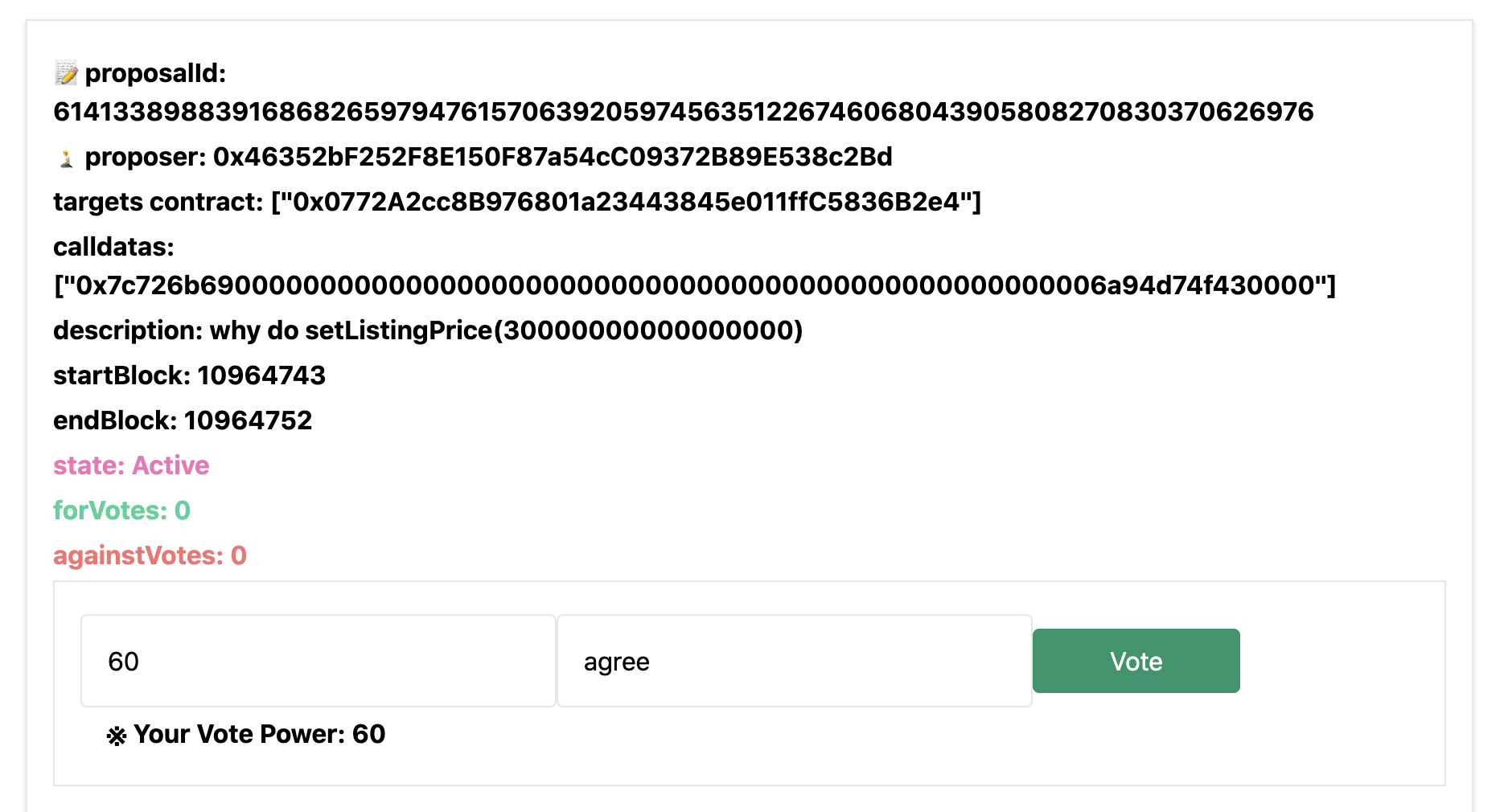Click the proposer person emoji icon
This screenshot has width=1504, height=812.
tap(66, 158)
